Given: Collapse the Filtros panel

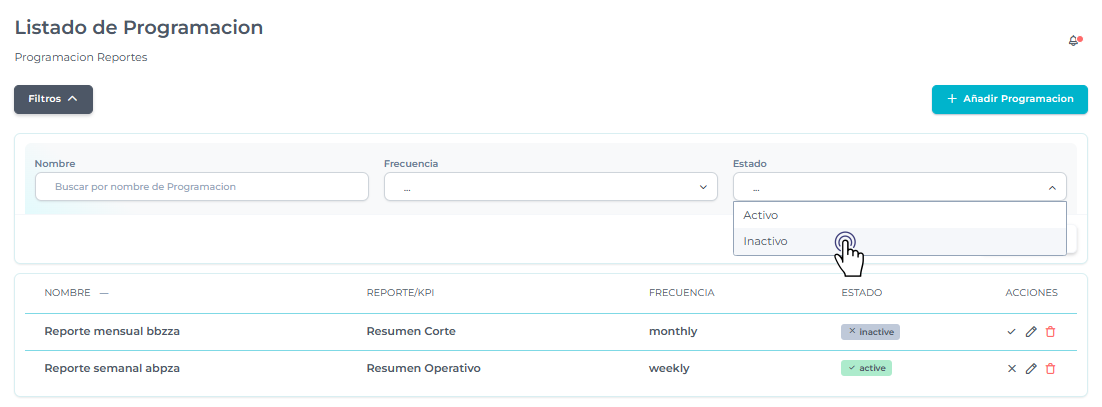Looking at the screenshot, I should pos(53,99).
